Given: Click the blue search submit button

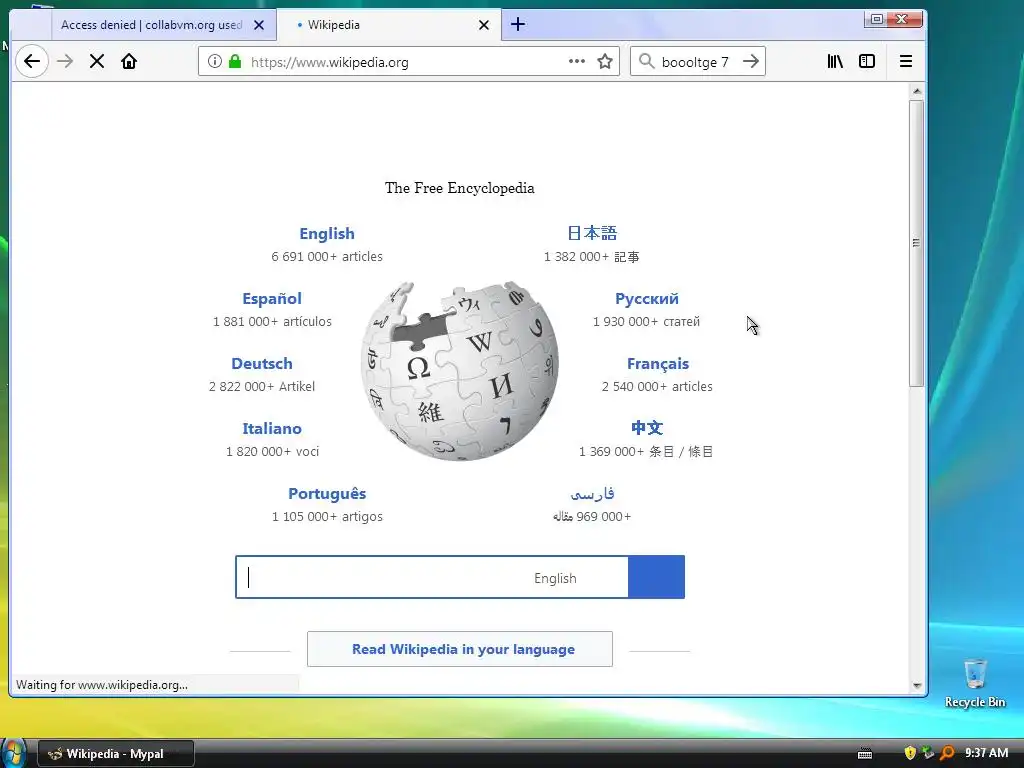Looking at the screenshot, I should 656,577.
